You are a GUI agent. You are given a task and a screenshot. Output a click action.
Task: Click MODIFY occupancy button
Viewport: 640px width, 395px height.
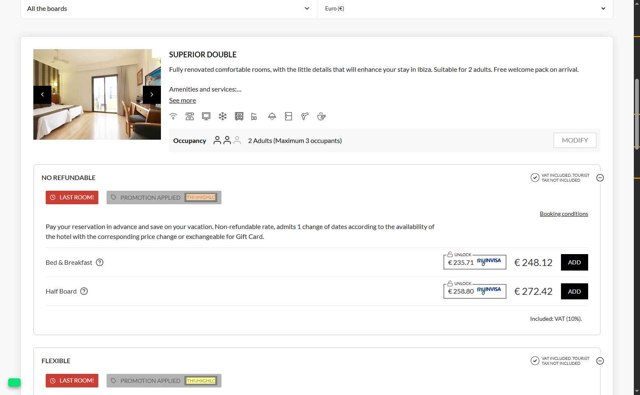(575, 140)
